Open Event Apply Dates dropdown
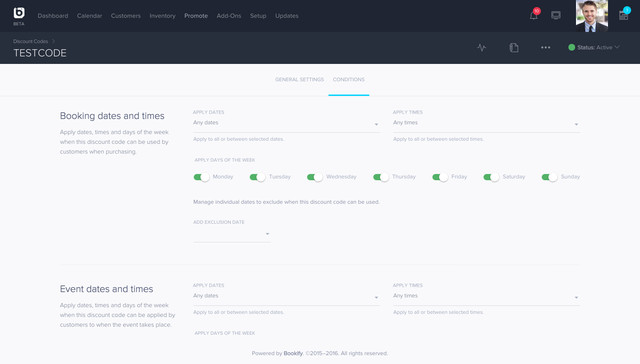 tap(287, 296)
